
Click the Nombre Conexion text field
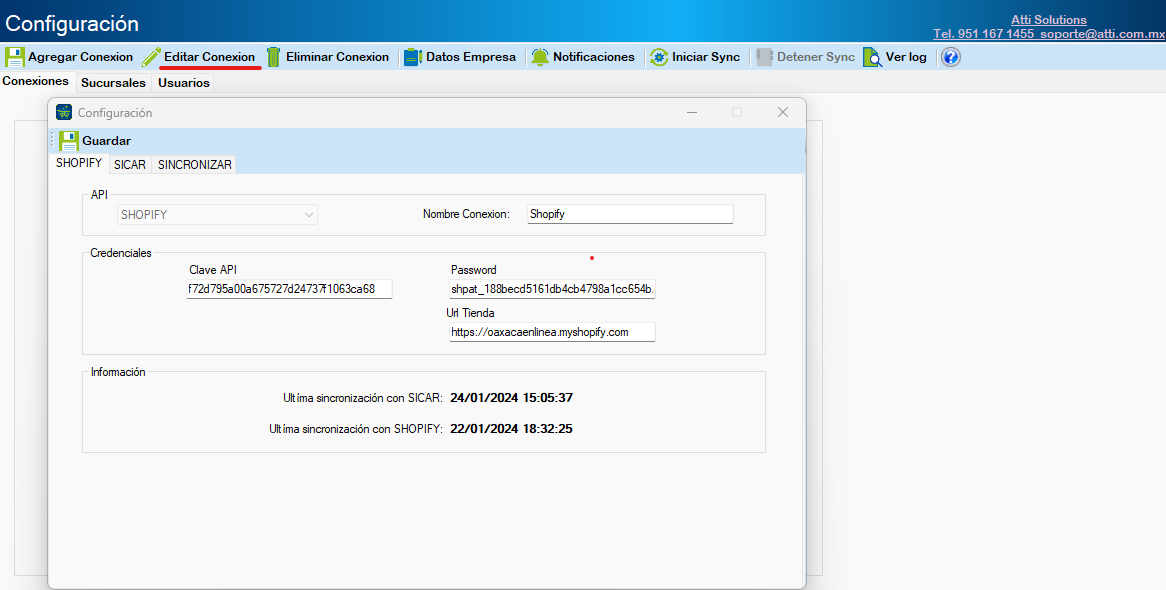coord(629,214)
